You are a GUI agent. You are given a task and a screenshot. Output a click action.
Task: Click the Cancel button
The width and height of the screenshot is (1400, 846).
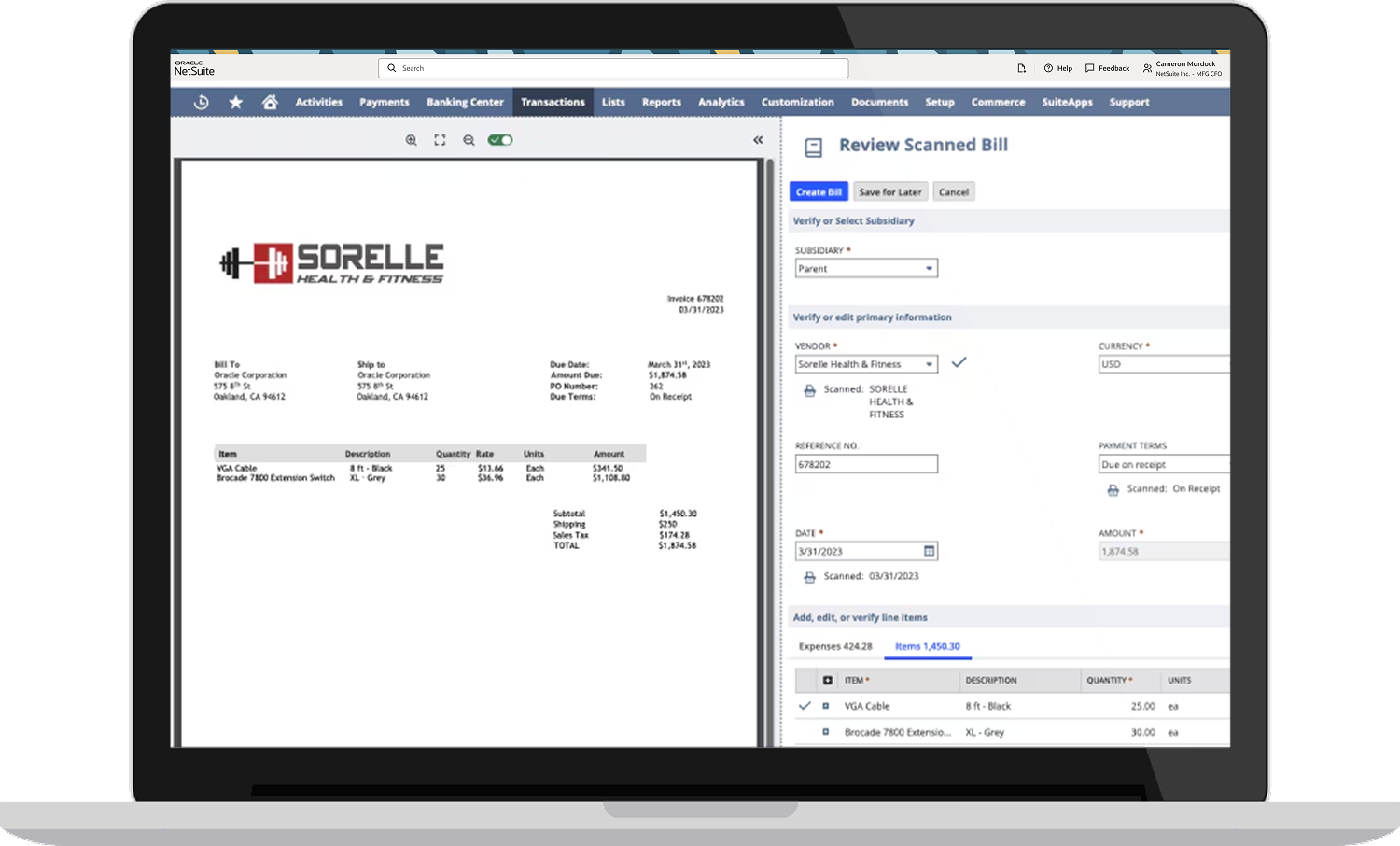point(953,191)
